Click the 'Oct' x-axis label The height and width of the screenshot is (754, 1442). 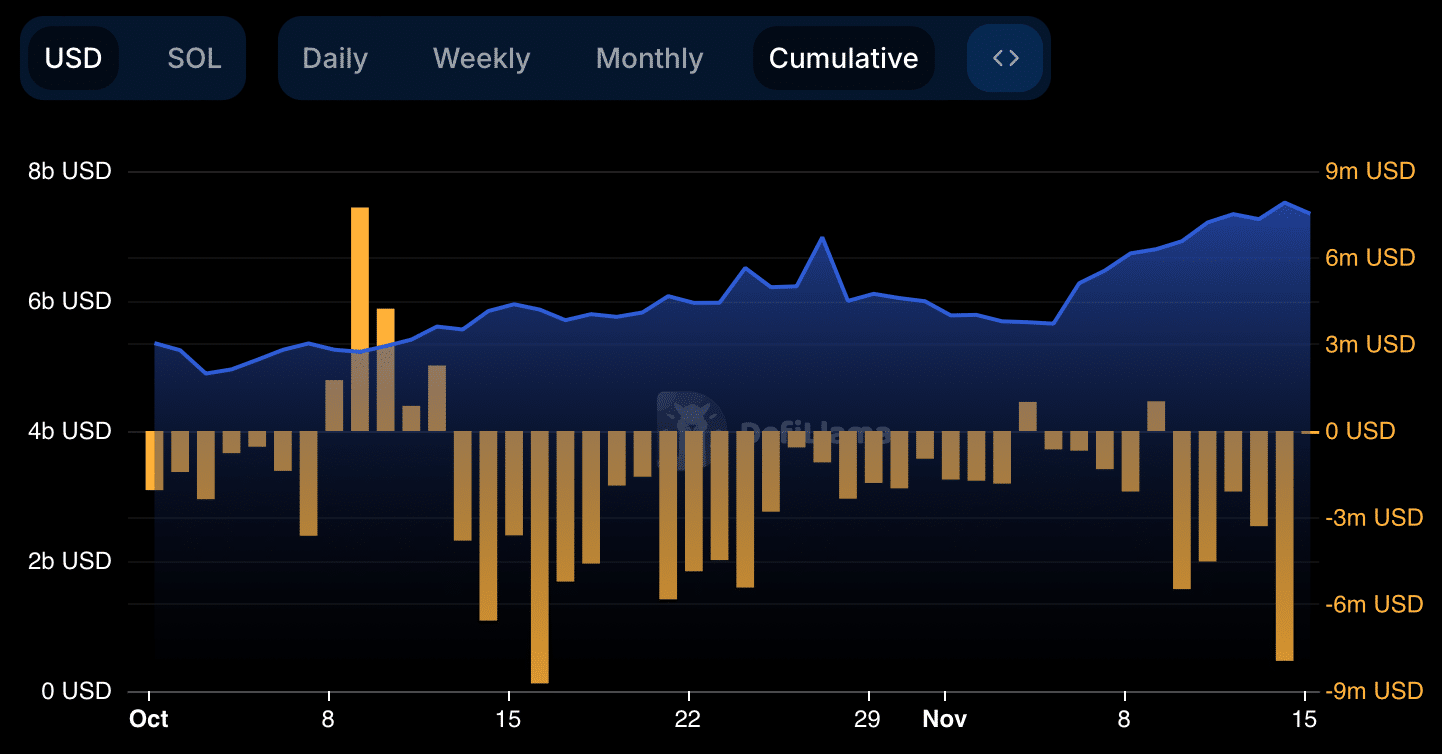(149, 719)
